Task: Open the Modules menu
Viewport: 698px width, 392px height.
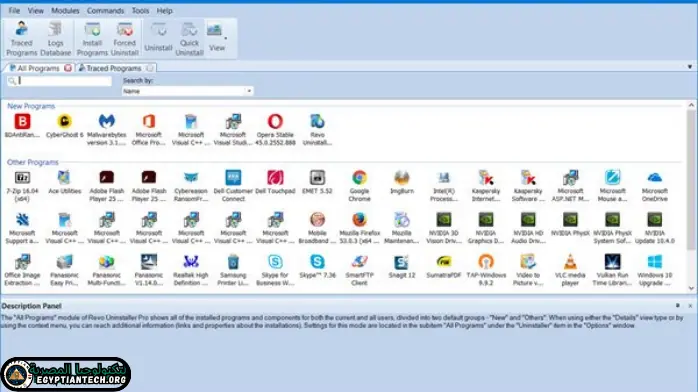Action: point(65,10)
